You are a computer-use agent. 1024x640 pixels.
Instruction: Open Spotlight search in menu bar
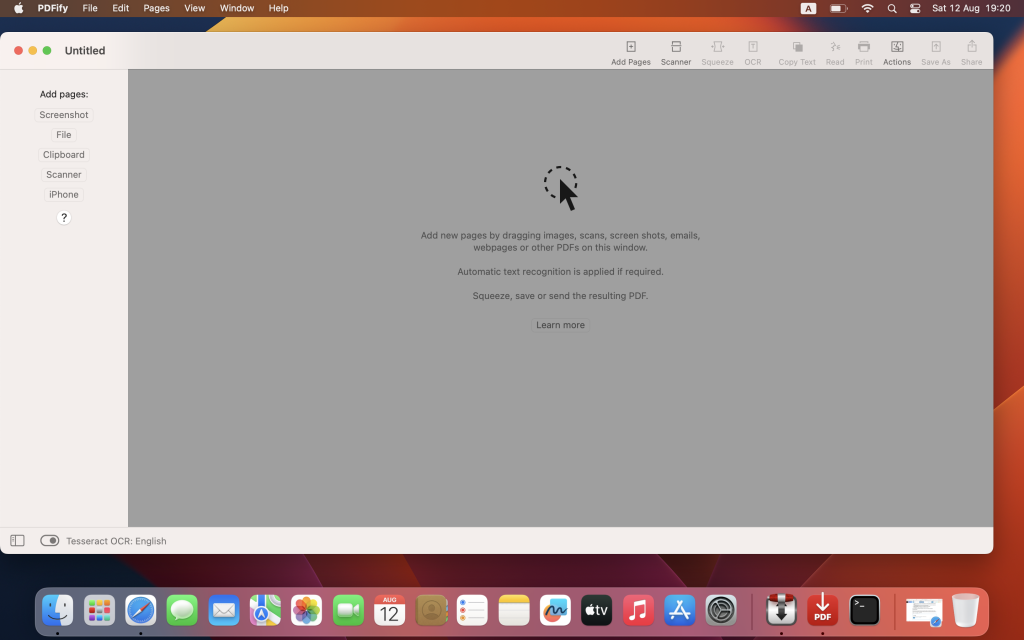891,8
